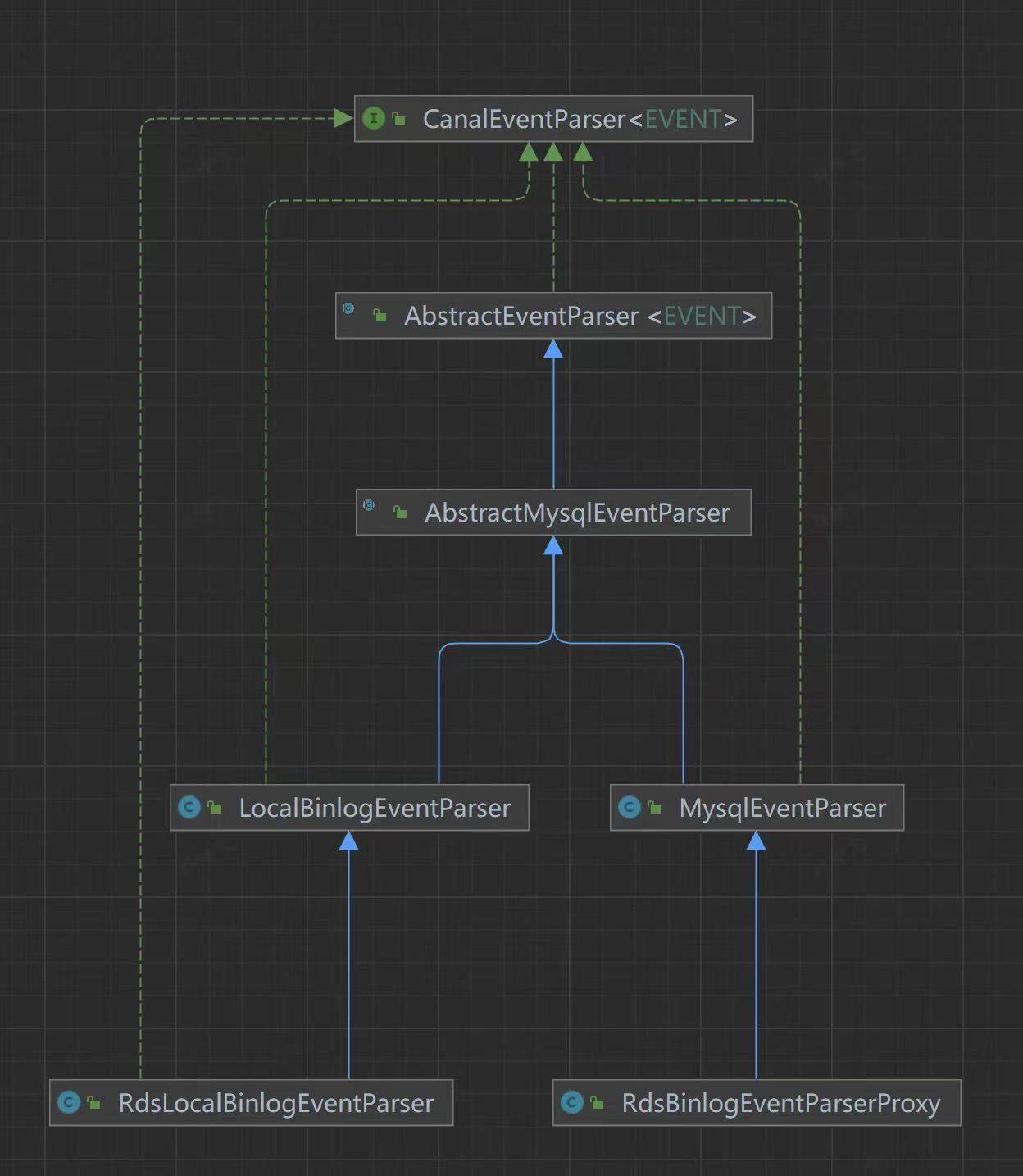Click the green lock icon on MysqlEventParser
1023x1176 pixels.
coord(654,809)
